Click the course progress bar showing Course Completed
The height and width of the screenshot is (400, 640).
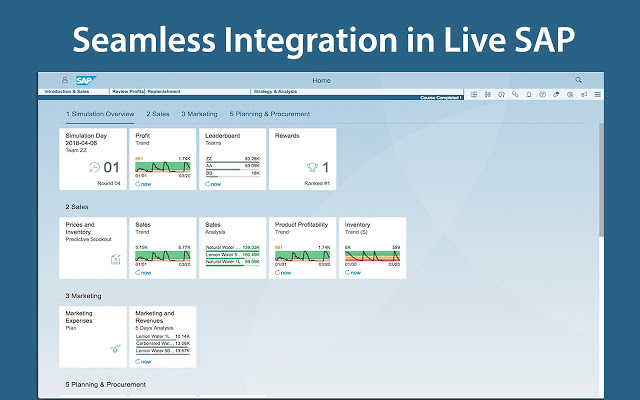(251, 98)
